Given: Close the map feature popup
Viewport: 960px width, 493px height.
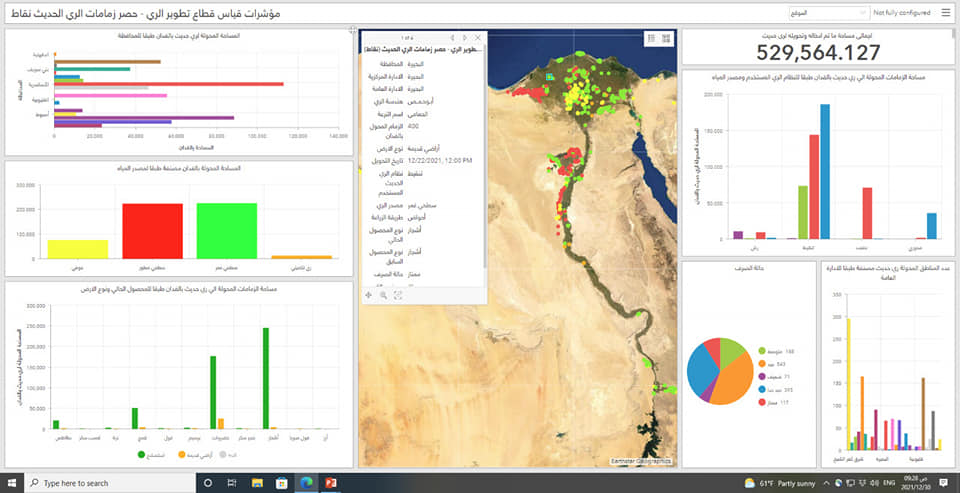Looking at the screenshot, I should point(478,37).
